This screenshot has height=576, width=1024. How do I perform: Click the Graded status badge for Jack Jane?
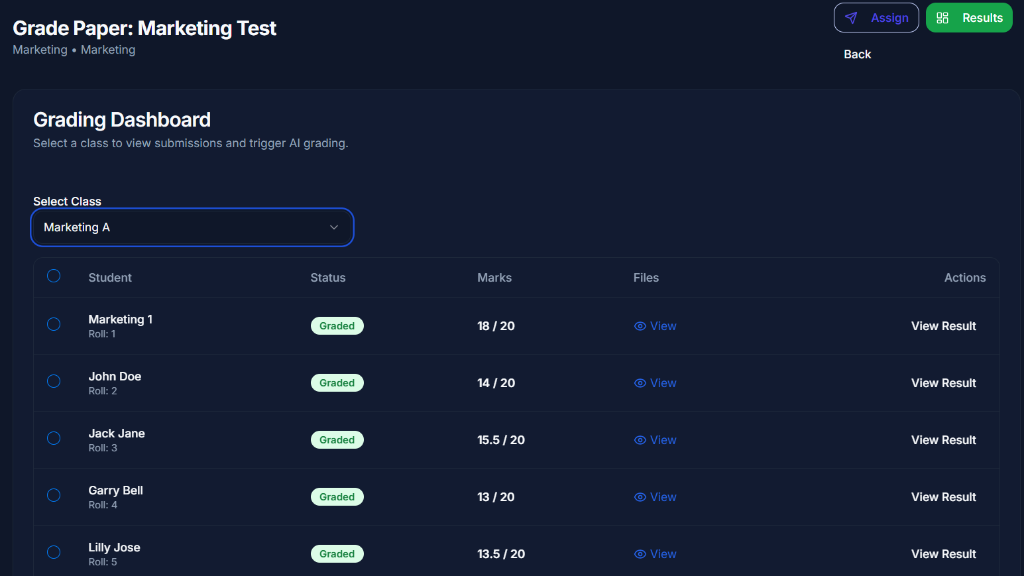tap(337, 440)
